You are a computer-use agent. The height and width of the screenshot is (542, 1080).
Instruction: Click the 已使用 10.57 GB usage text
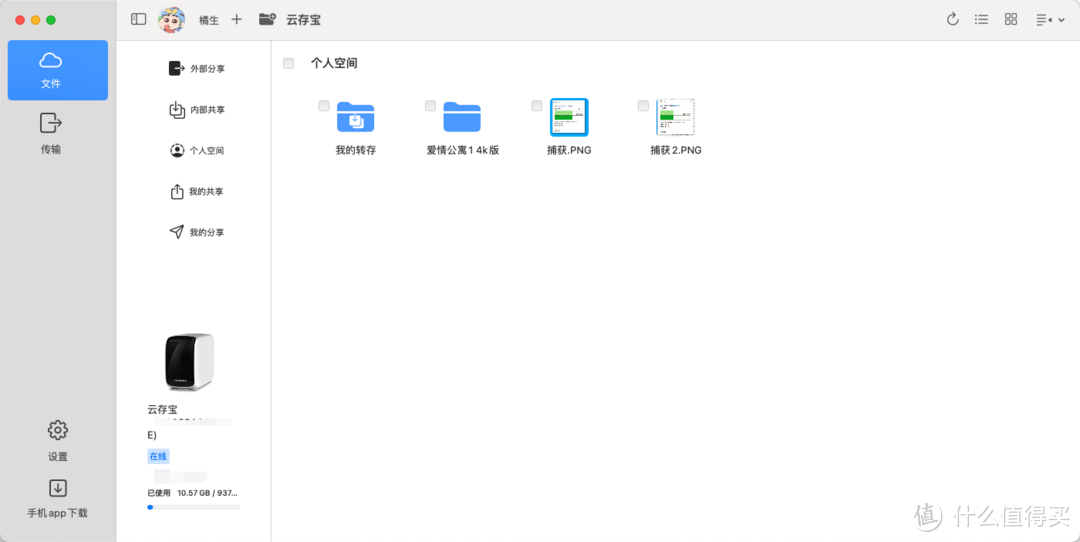pos(193,493)
